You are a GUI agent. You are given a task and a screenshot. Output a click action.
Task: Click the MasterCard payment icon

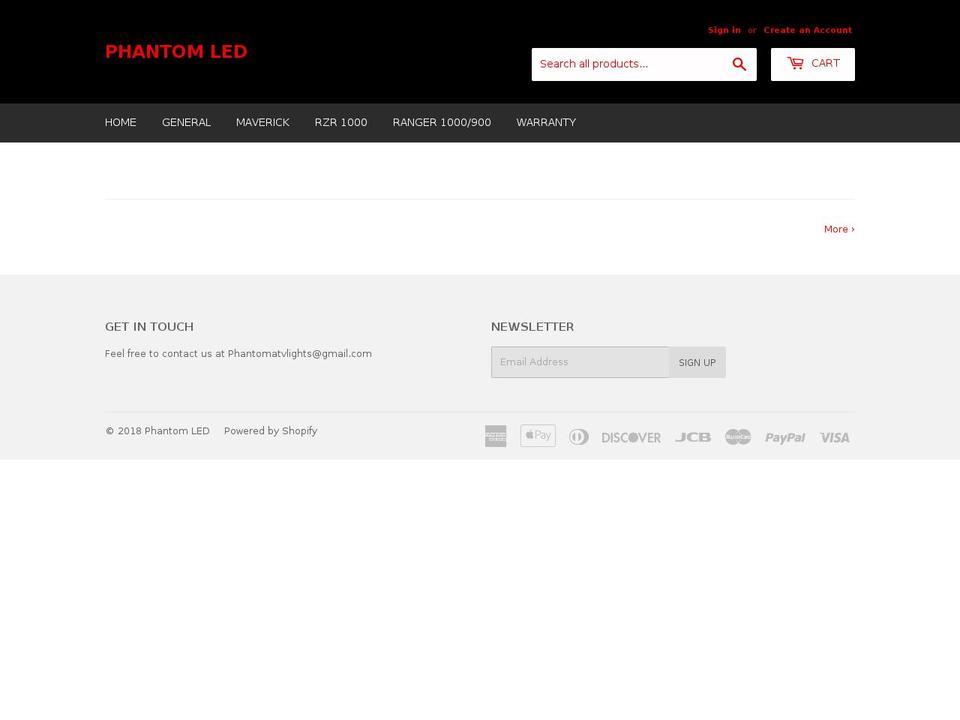[738, 437]
